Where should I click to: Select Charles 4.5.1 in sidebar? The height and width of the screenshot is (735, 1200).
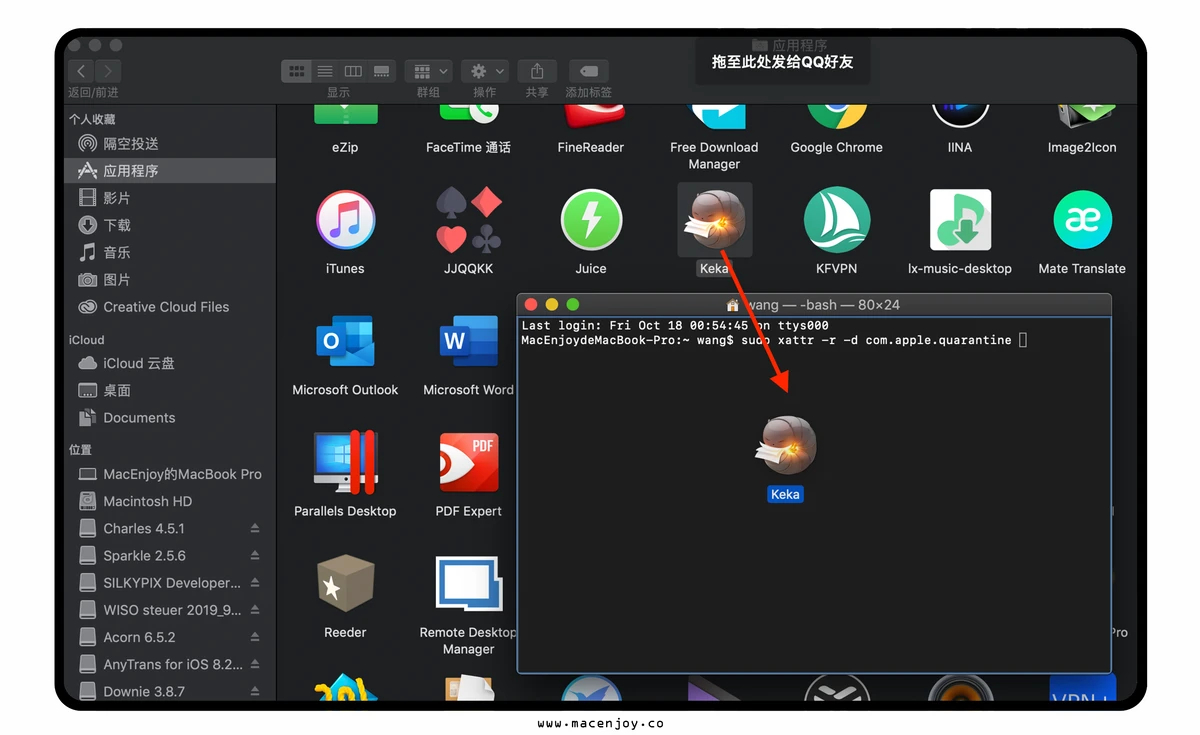click(171, 528)
